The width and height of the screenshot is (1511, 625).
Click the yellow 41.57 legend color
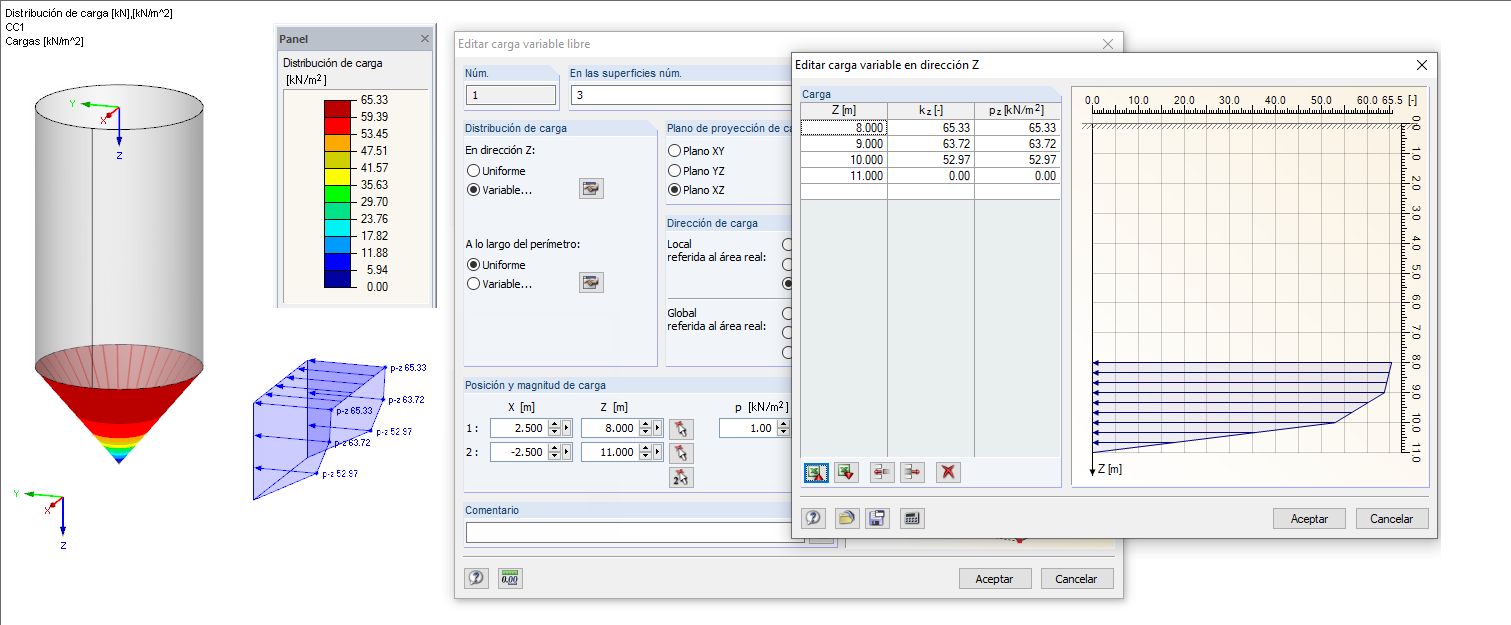[x=338, y=176]
